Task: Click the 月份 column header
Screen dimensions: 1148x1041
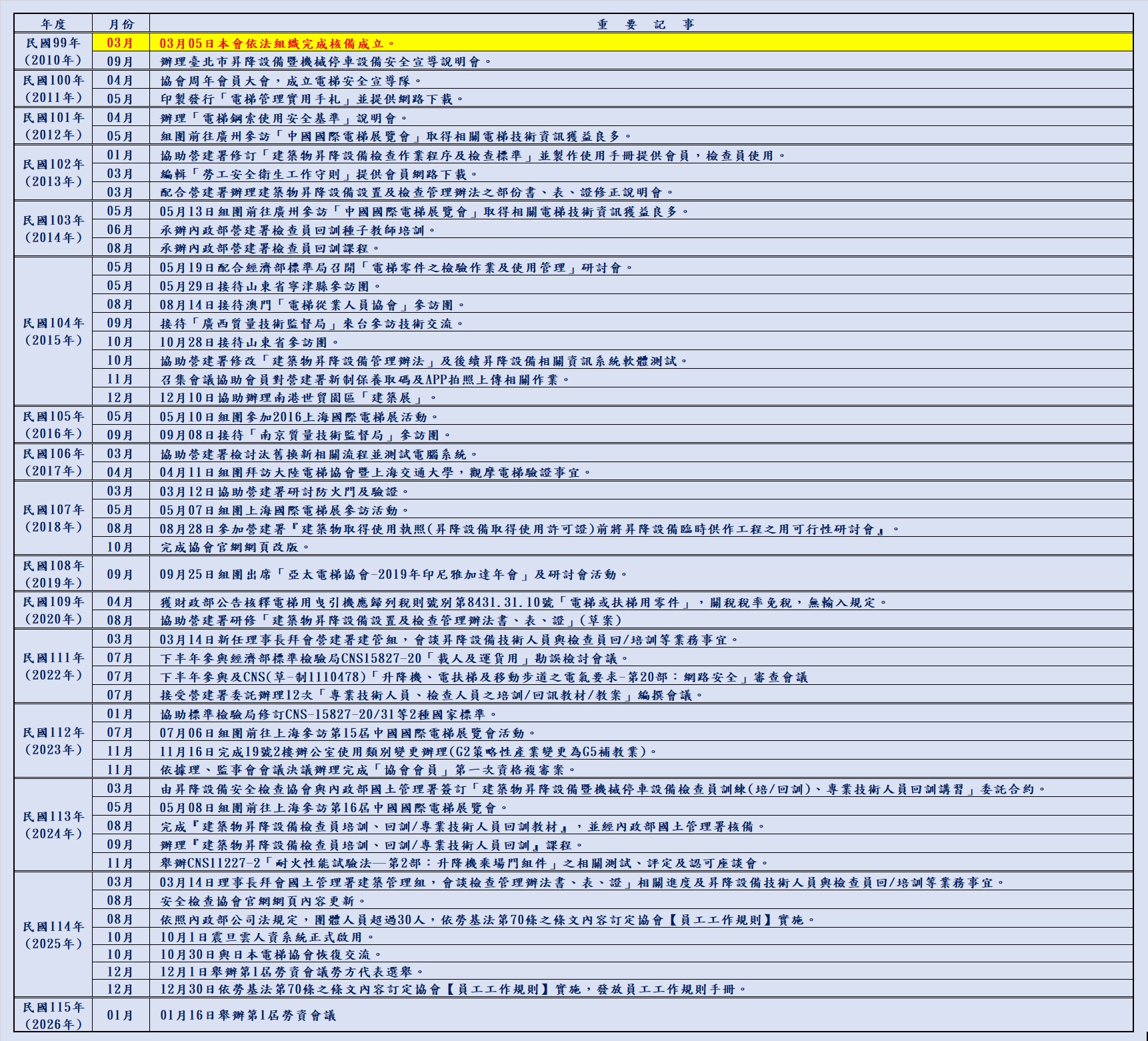Action: tap(121, 24)
